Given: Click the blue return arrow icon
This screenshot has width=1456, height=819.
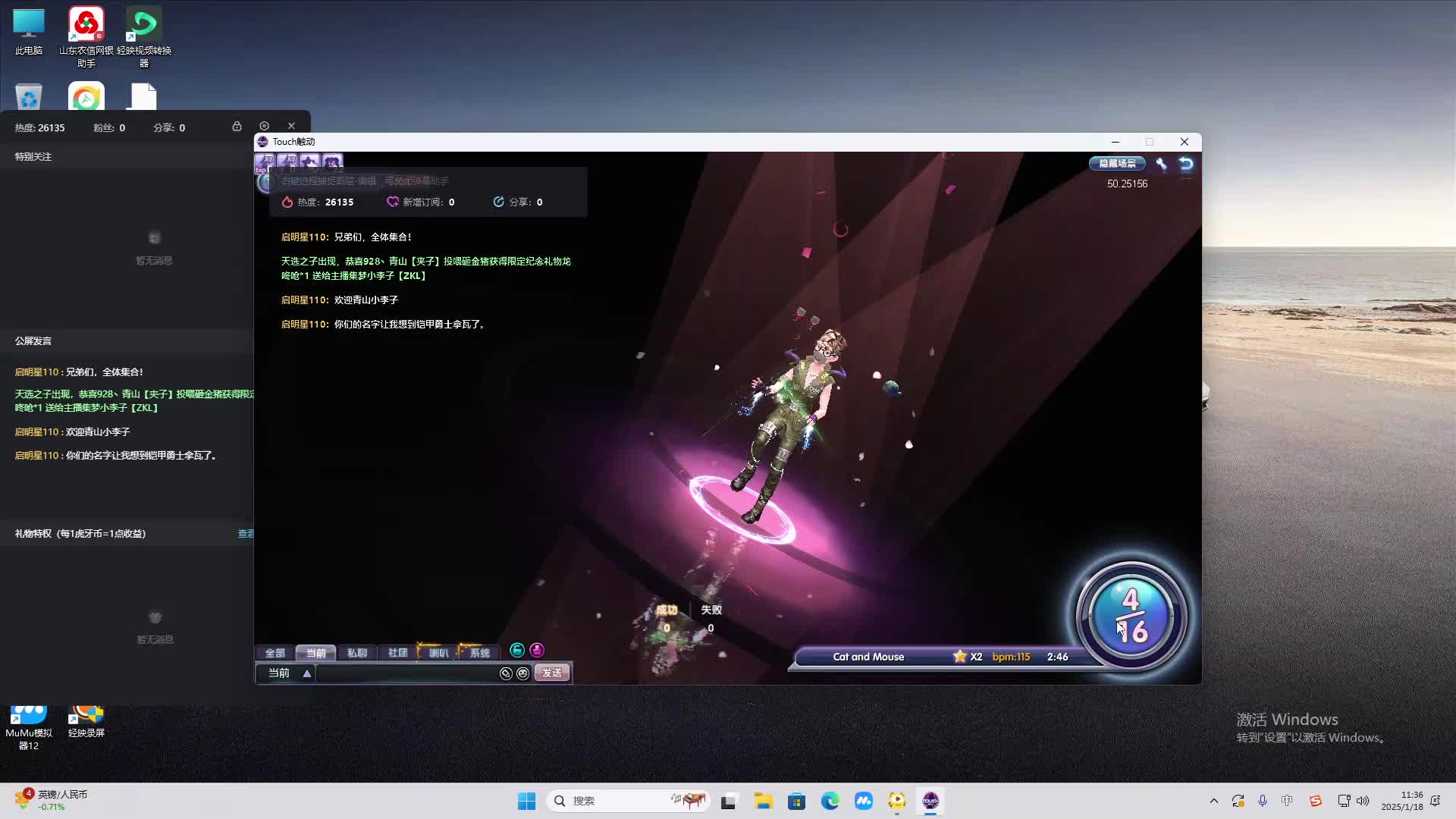Looking at the screenshot, I should 1186,164.
